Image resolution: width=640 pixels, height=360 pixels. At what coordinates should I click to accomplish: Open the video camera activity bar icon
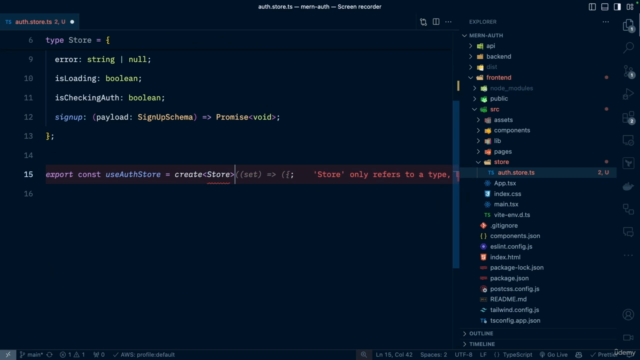tap(628, 338)
